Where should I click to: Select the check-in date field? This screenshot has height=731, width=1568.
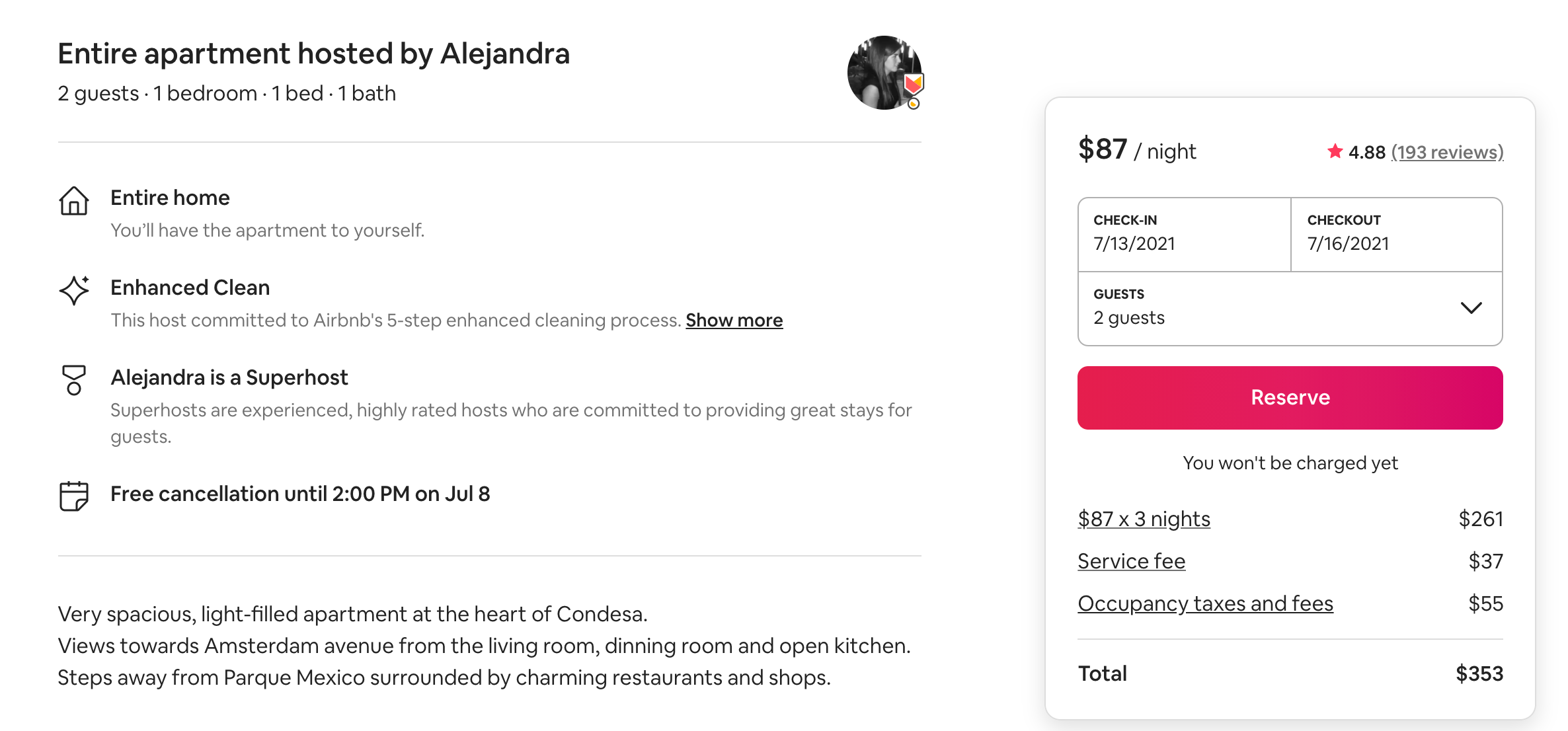tap(1184, 234)
